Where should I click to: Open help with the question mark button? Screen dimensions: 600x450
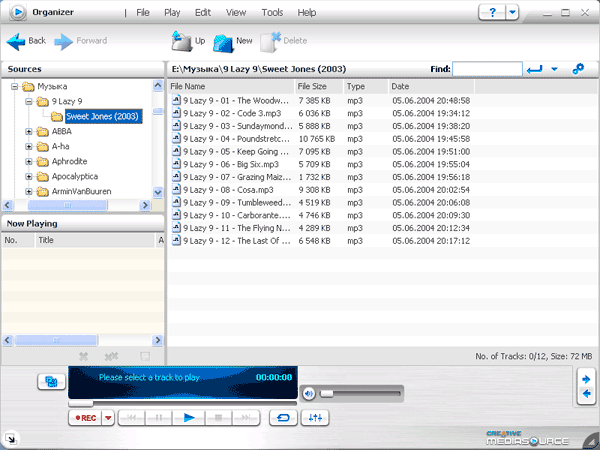492,13
